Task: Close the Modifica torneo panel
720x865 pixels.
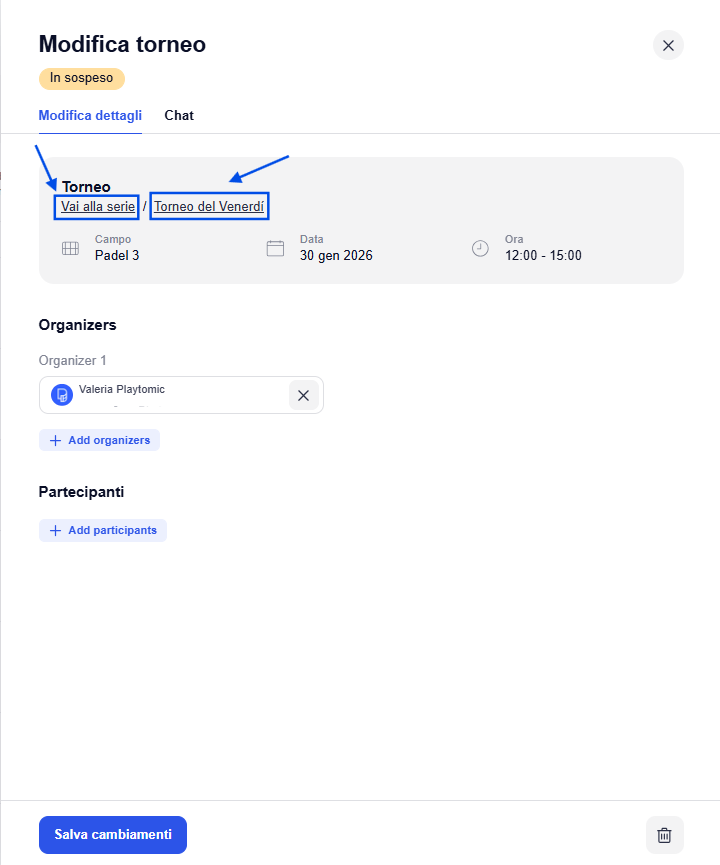Action: (x=668, y=45)
